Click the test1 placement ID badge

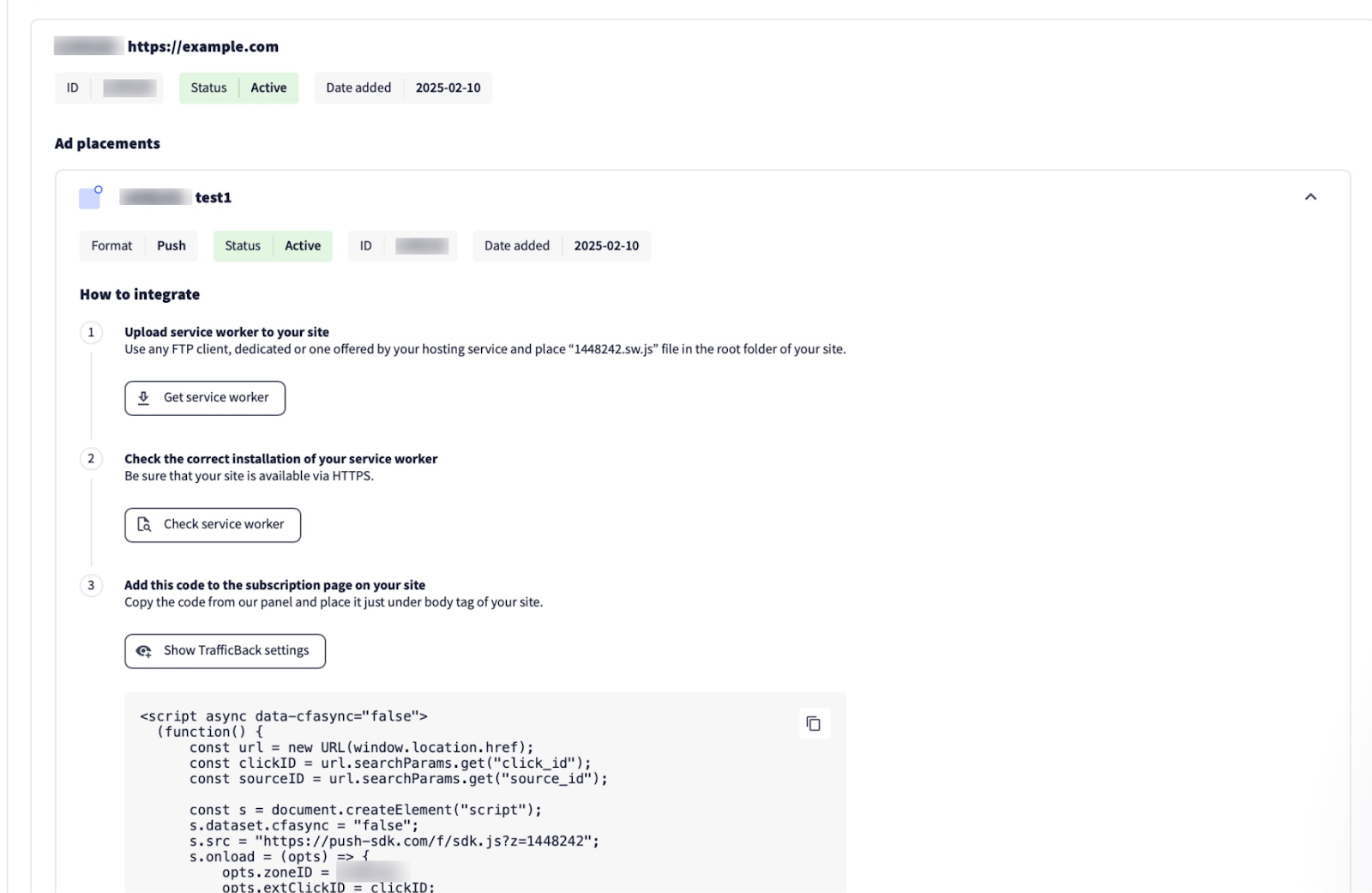pyautogui.click(x=402, y=246)
